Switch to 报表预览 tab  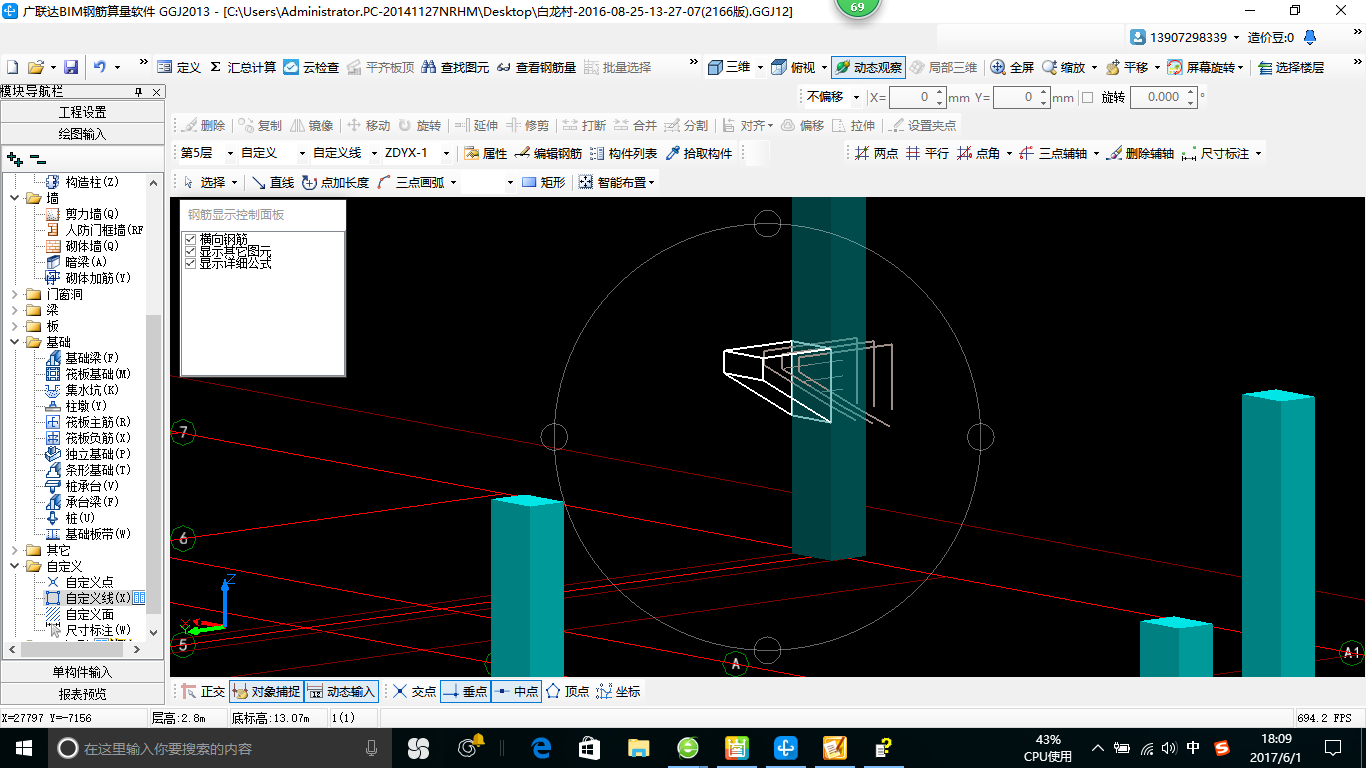(x=82, y=693)
